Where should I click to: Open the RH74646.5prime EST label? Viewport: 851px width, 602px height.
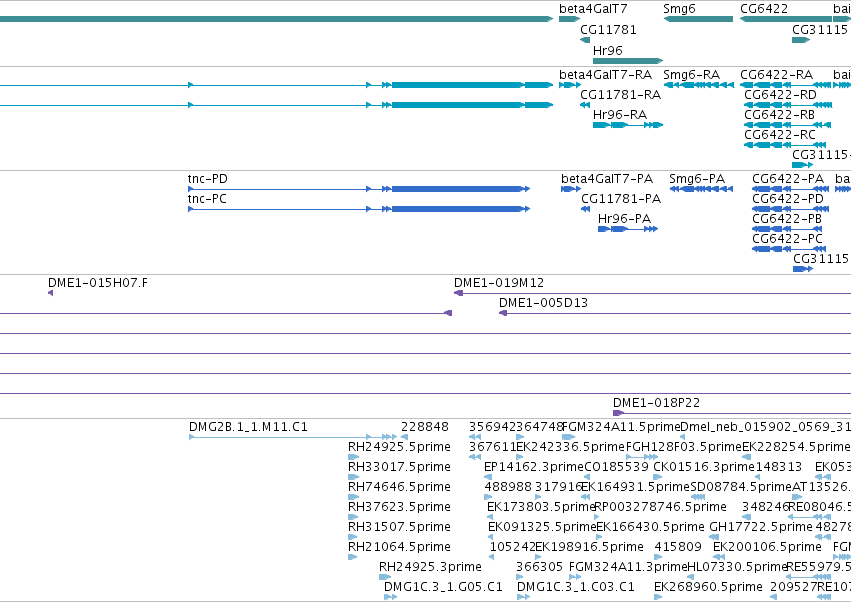[x=399, y=487]
